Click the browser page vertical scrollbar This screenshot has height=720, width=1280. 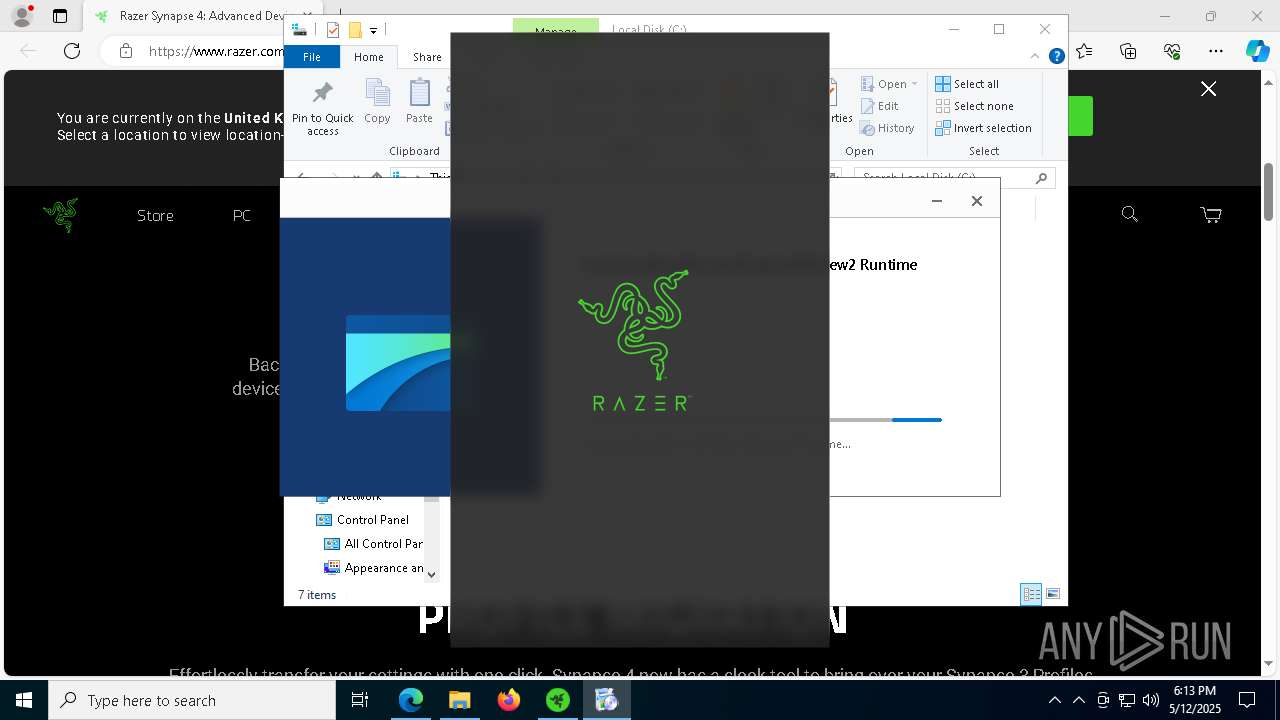(x=1269, y=192)
